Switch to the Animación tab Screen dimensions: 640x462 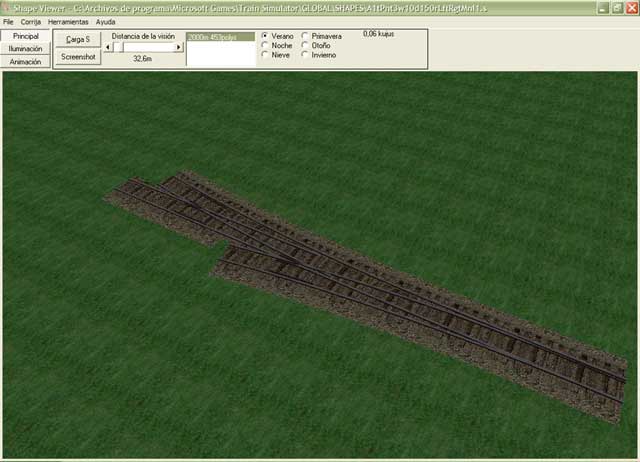[x=25, y=61]
